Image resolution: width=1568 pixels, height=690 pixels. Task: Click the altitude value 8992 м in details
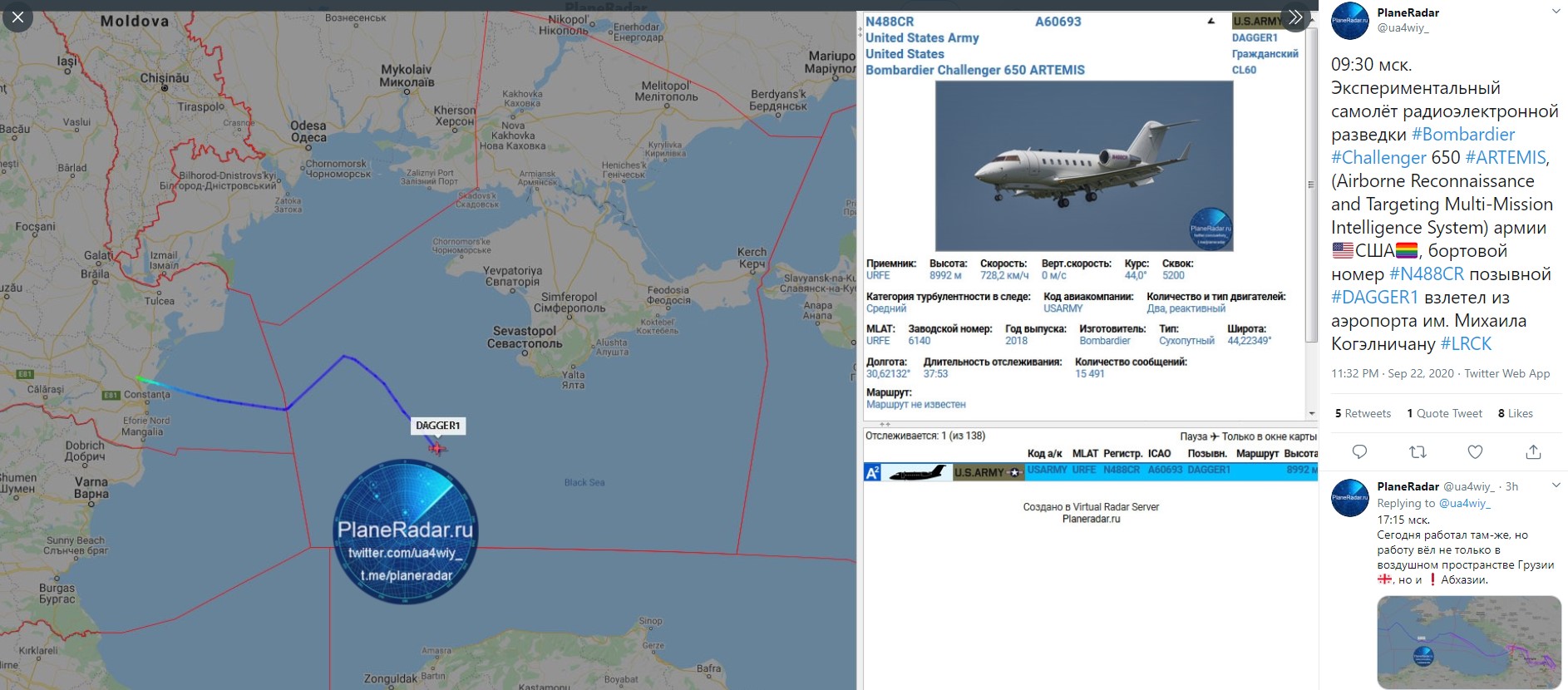click(945, 275)
